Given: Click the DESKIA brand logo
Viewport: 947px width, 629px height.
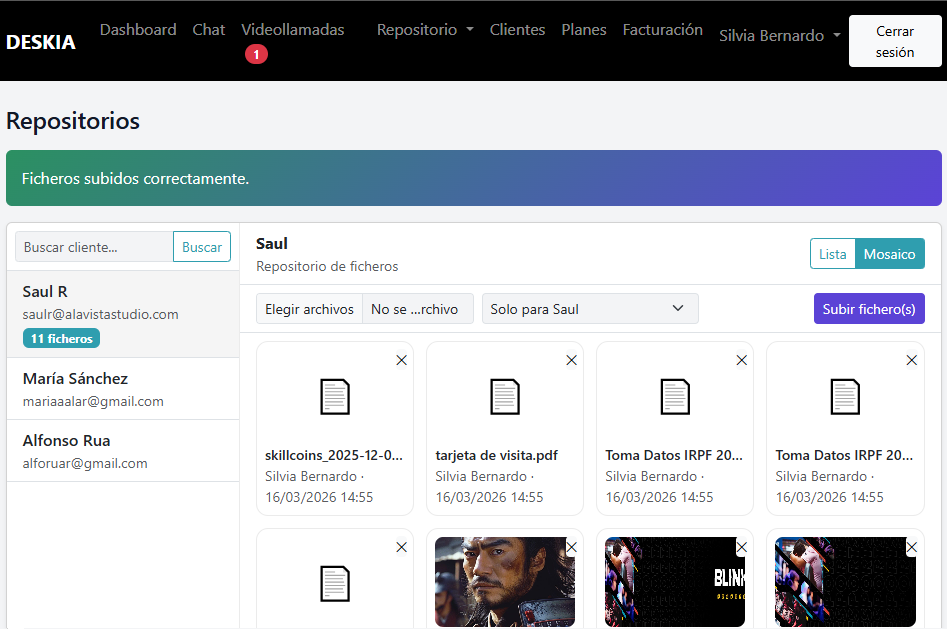Looking at the screenshot, I should [x=41, y=42].
